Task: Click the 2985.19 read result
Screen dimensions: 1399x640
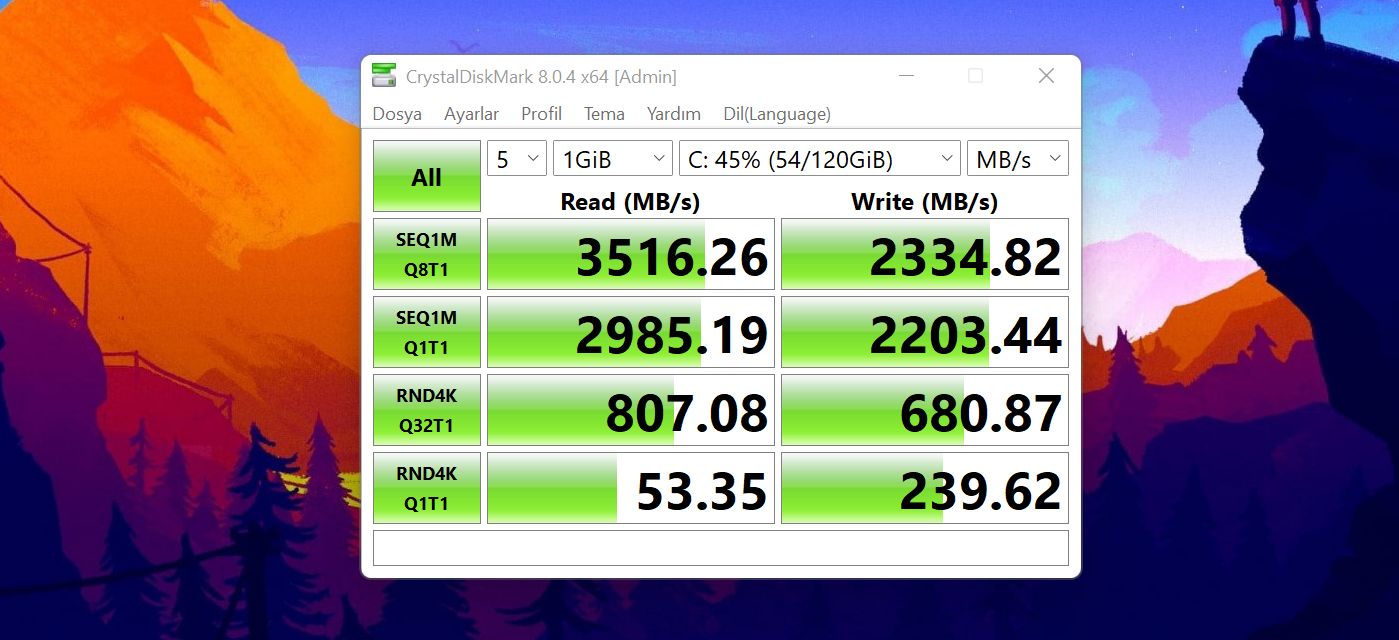Action: click(x=631, y=332)
